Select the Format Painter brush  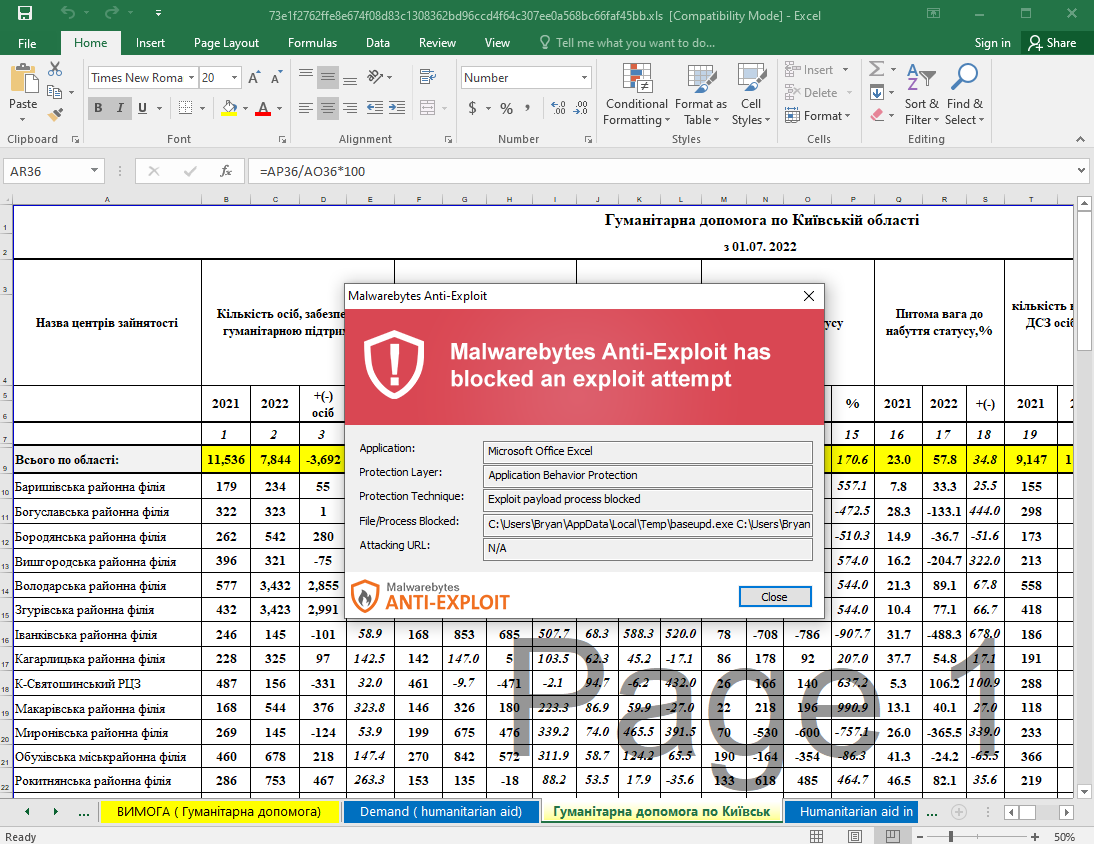point(55,115)
